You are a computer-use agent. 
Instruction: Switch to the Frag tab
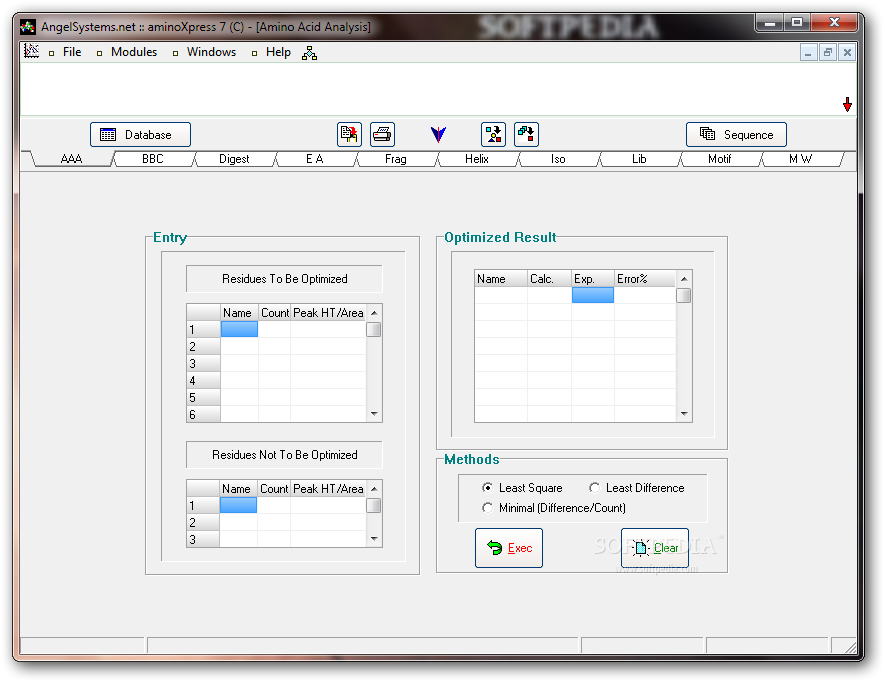coord(396,159)
